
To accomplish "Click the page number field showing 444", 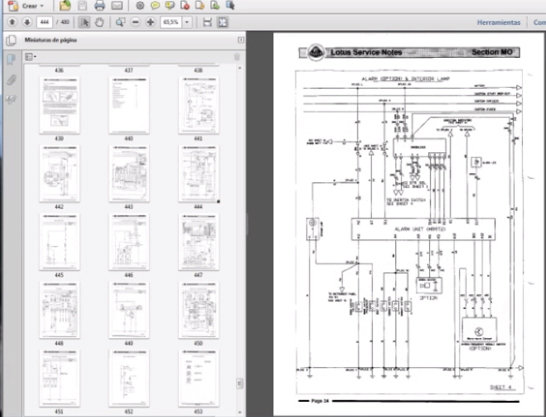I will [44, 22].
